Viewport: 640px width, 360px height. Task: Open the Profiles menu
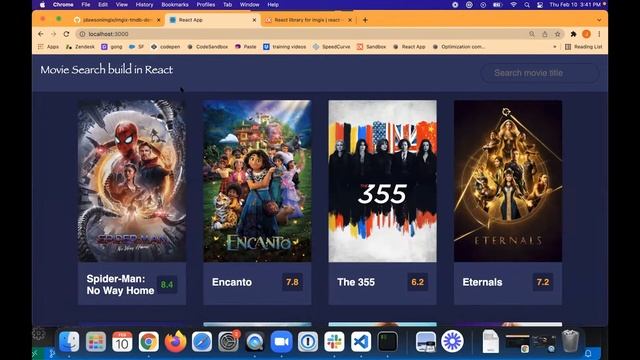point(206,5)
